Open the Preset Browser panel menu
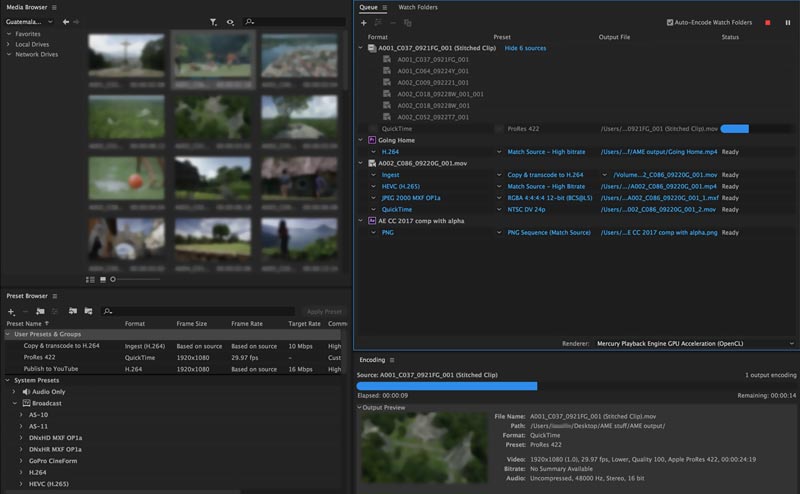Image resolution: width=800 pixels, height=494 pixels. click(x=55, y=296)
